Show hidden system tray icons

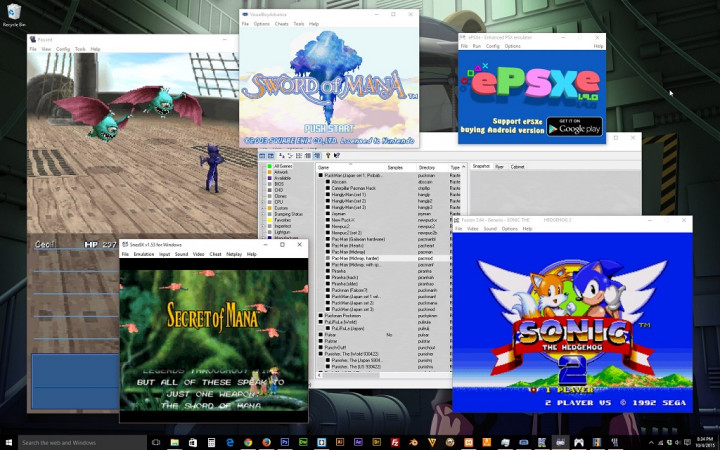click(x=652, y=443)
